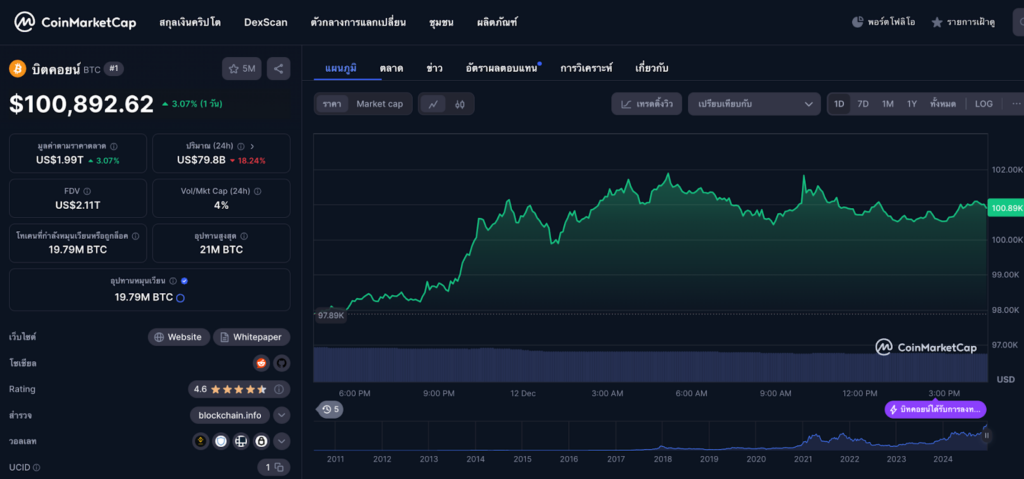This screenshot has width=1024, height=479.
Task: Open the Whitepaper link
Action: pos(252,337)
